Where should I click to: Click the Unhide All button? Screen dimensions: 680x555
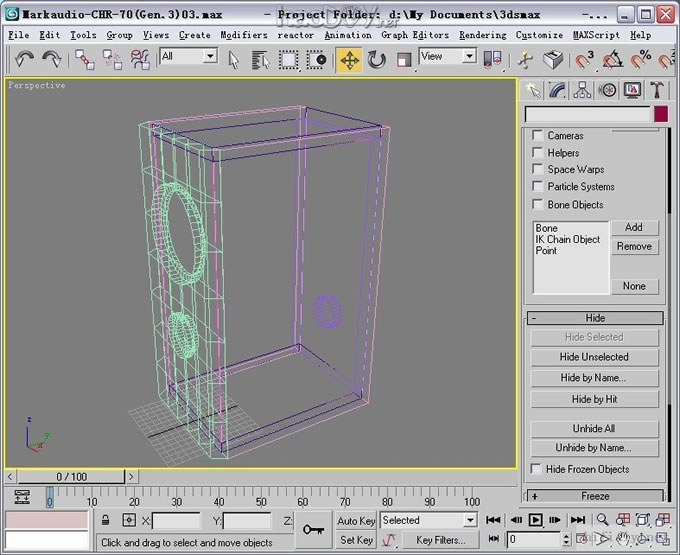pos(593,429)
